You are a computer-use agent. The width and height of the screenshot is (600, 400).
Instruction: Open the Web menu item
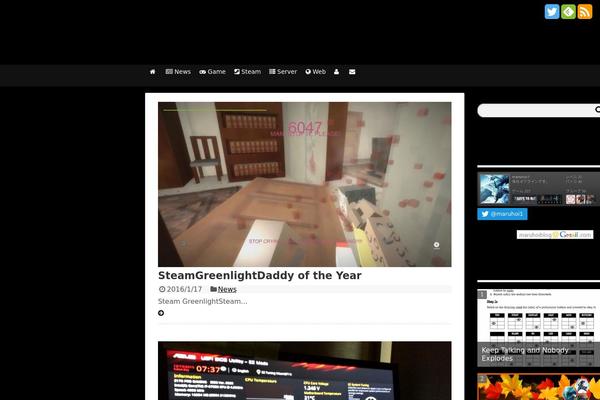click(316, 72)
